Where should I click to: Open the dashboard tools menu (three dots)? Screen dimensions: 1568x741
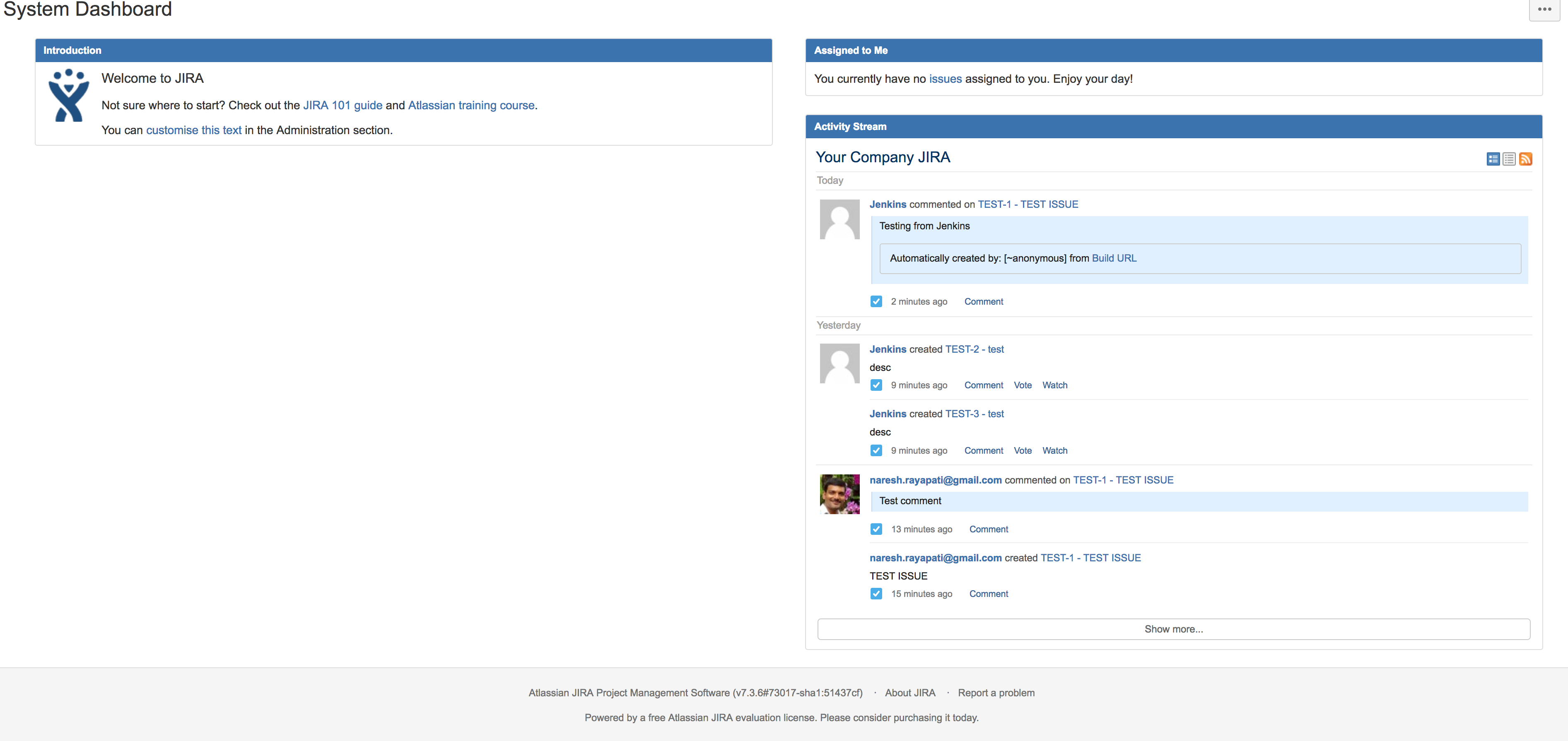pyautogui.click(x=1544, y=10)
